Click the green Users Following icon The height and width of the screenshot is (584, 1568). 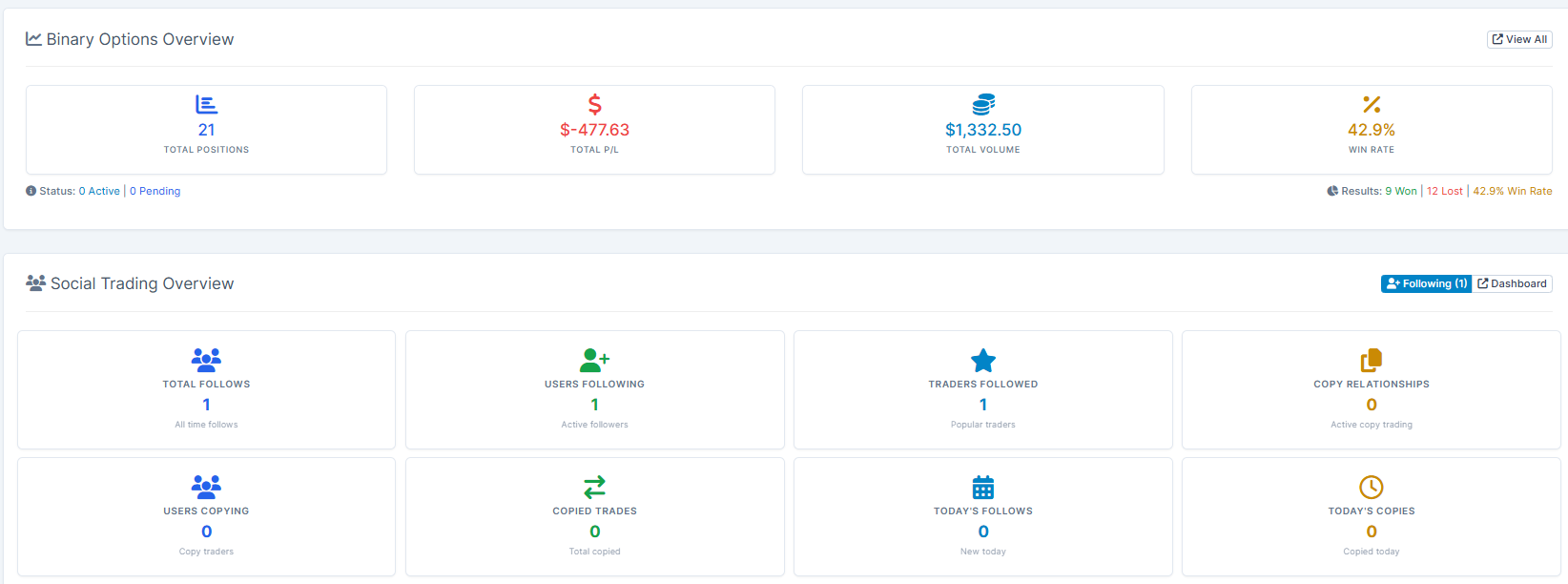[x=594, y=360]
